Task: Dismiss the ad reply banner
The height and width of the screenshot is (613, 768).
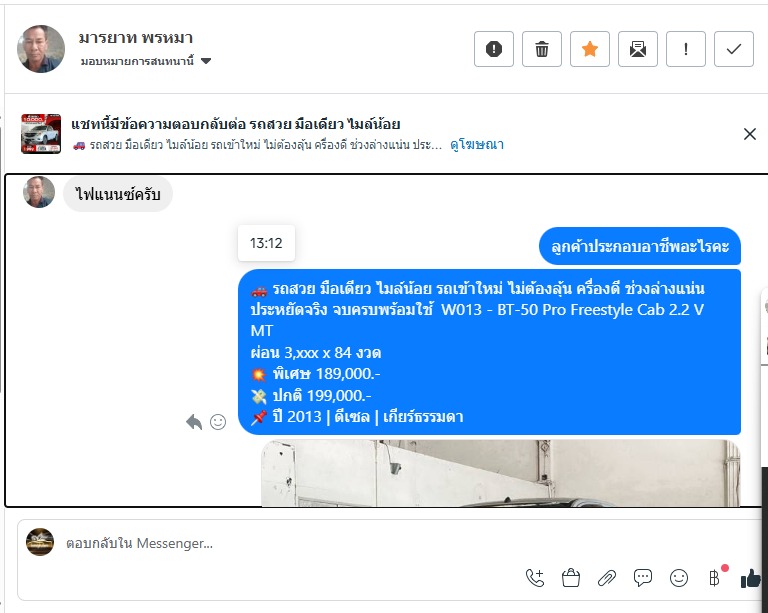Action: click(749, 134)
